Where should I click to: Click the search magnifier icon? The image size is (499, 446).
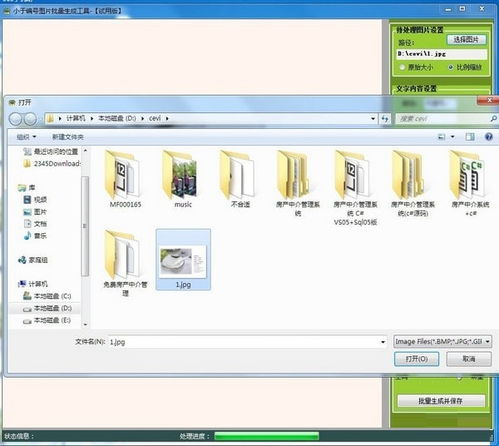tap(494, 118)
